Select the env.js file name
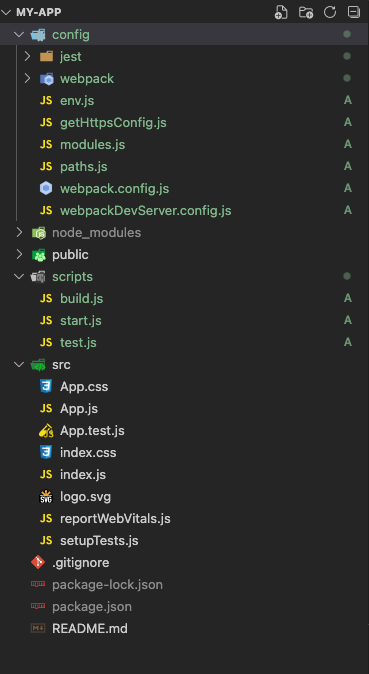Viewport: 369px width, 674px height. (x=77, y=101)
